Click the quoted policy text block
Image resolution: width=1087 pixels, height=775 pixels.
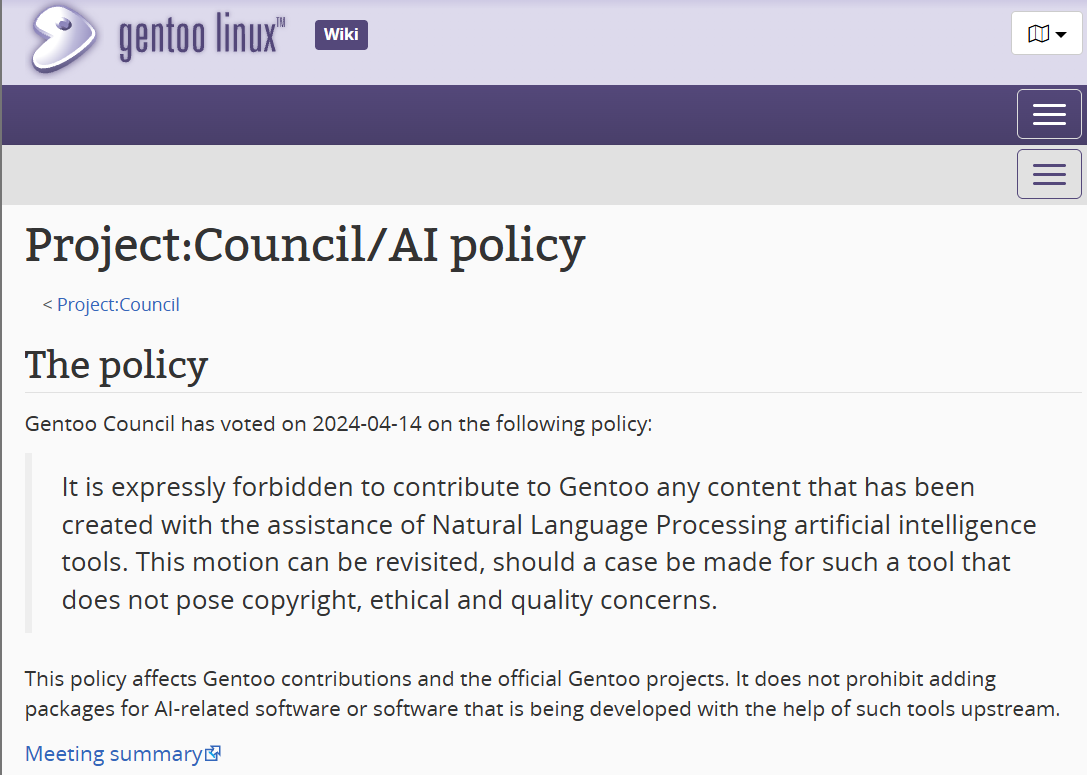point(549,543)
